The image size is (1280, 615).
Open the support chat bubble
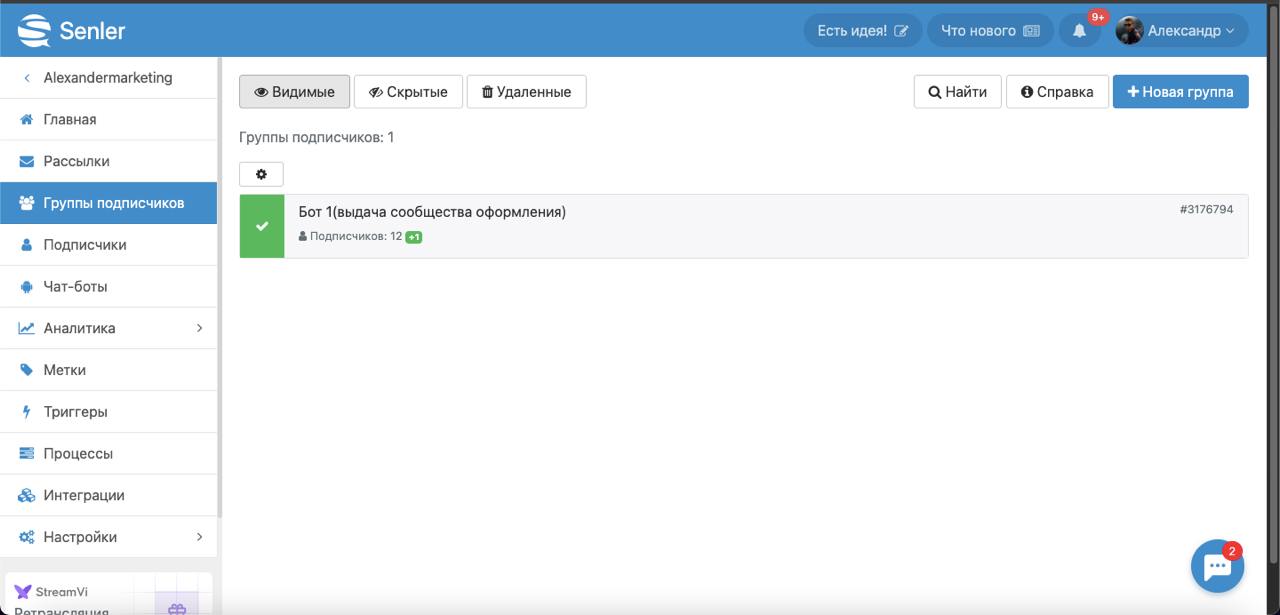tap(1217, 566)
